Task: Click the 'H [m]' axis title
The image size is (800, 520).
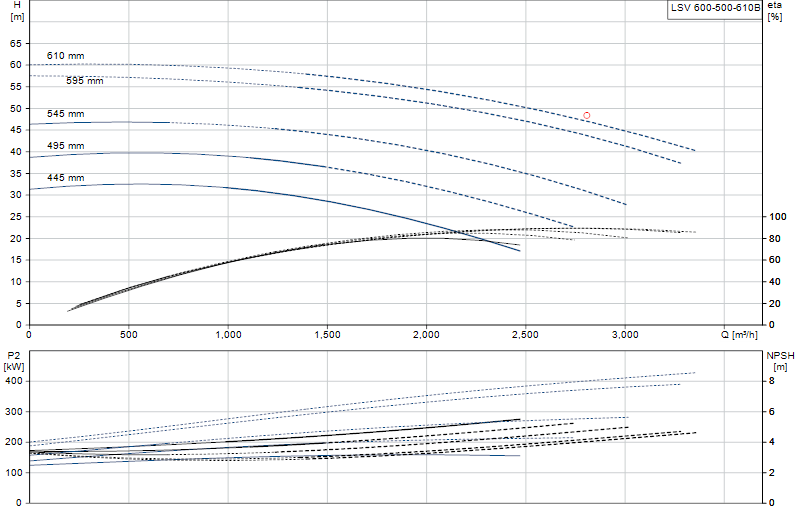Action: 17,11
